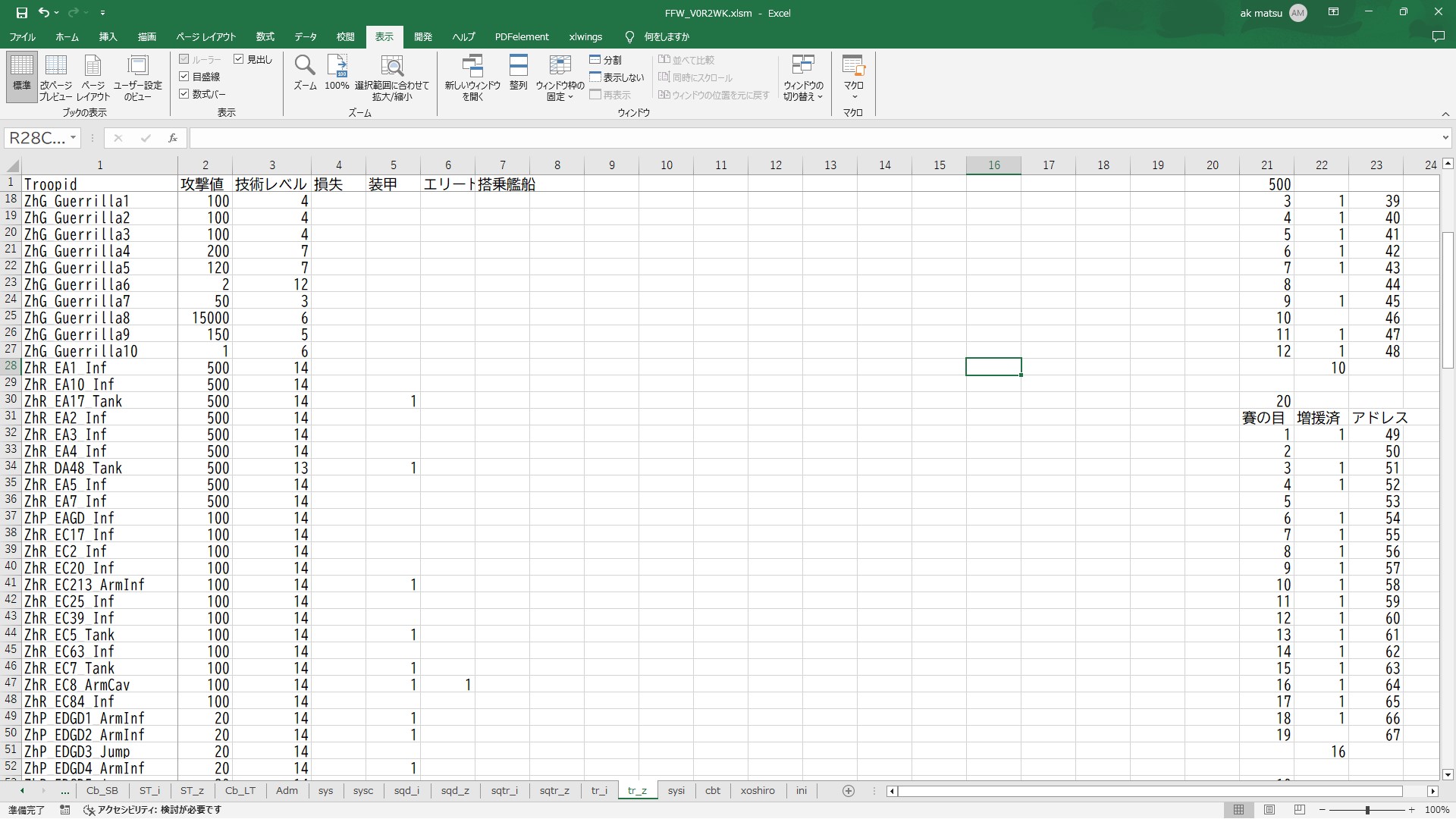Select cell ZhR_EC8_ArmCav
This screenshot has height=819, width=1456.
coord(99,685)
